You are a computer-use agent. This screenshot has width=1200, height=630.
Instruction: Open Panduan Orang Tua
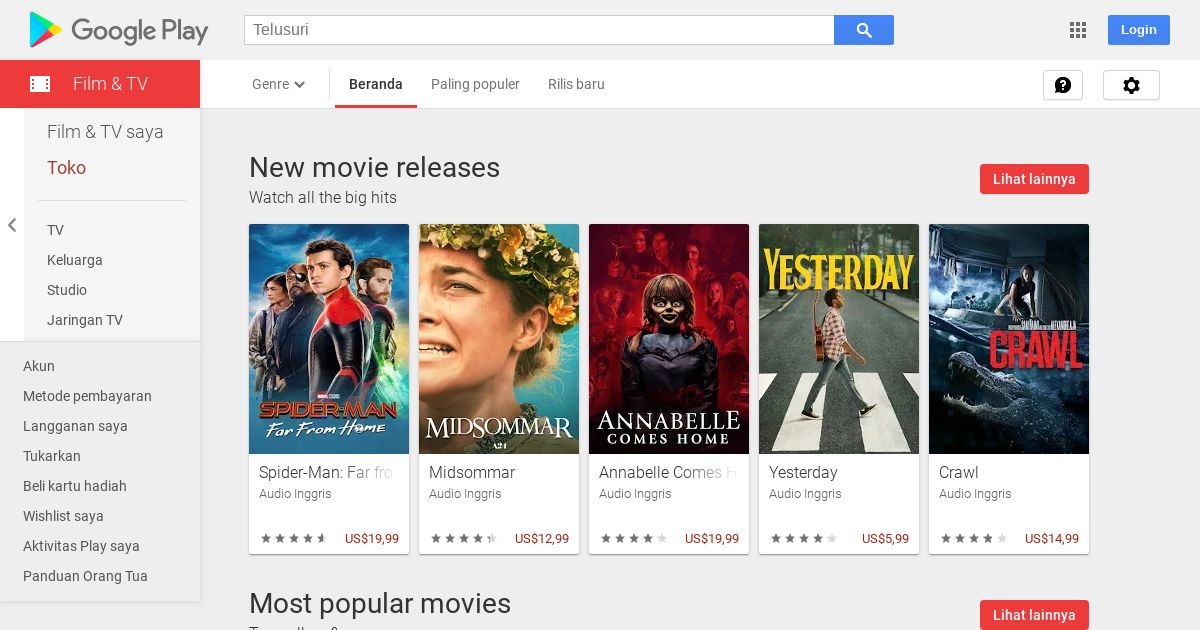pyautogui.click(x=85, y=576)
